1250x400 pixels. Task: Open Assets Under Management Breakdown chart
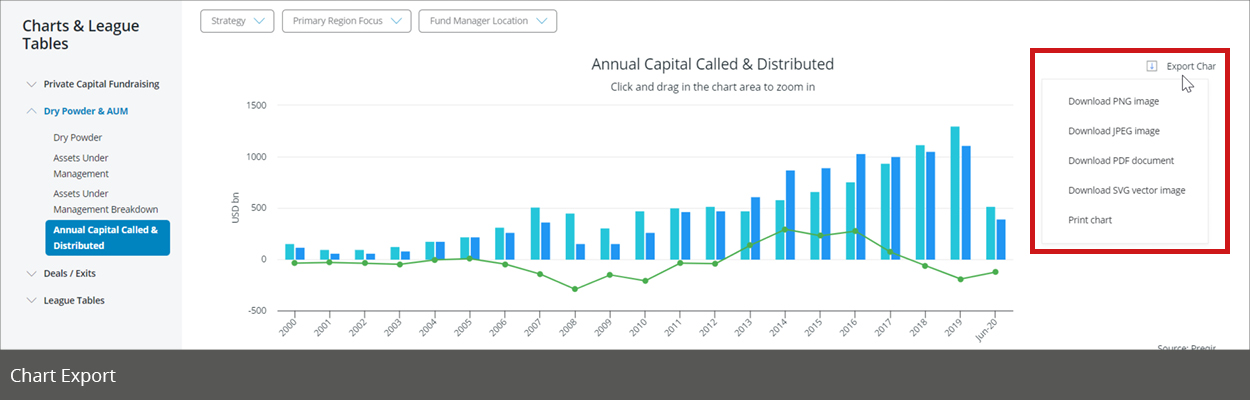tap(106, 201)
